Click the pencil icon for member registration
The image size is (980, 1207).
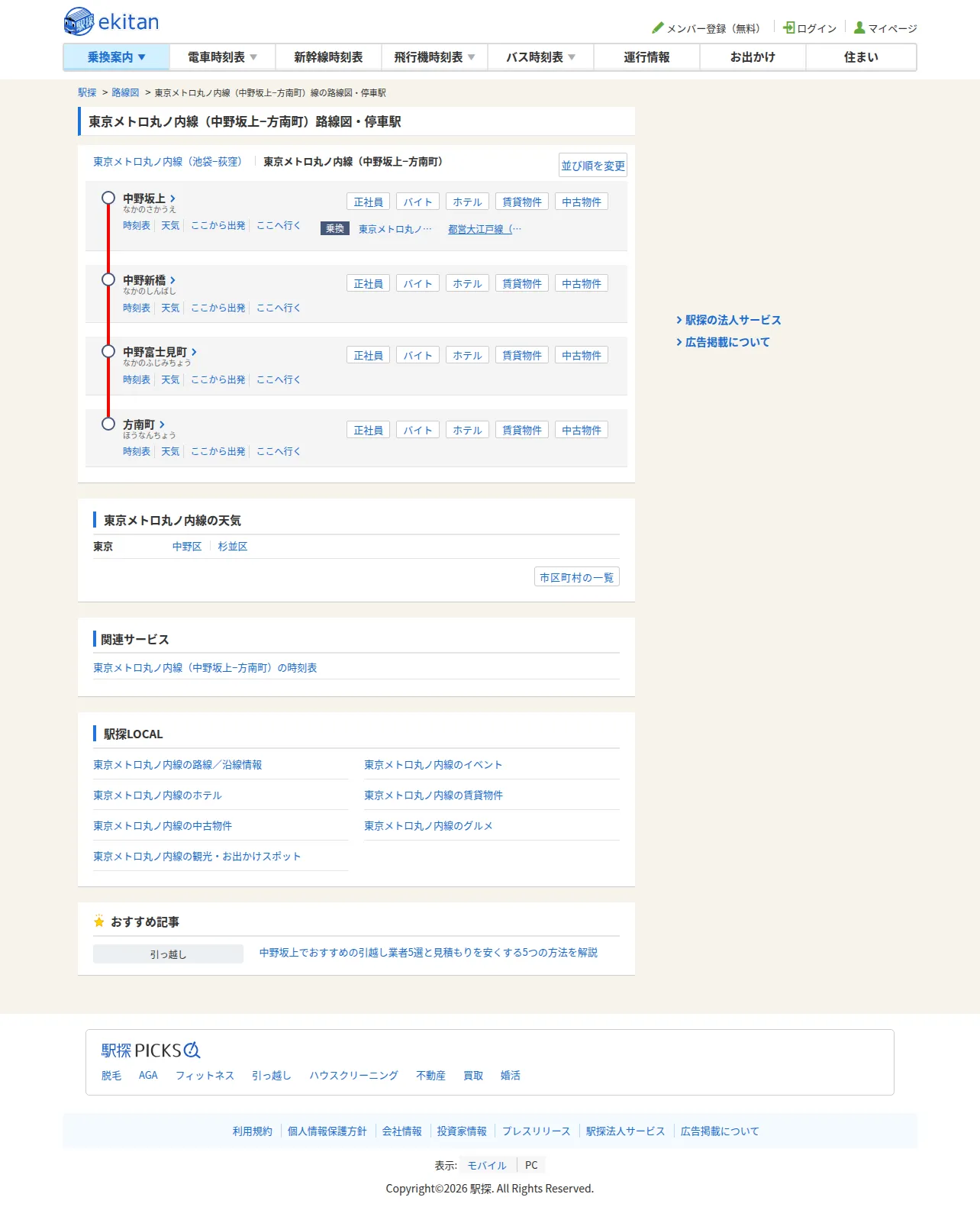point(658,28)
